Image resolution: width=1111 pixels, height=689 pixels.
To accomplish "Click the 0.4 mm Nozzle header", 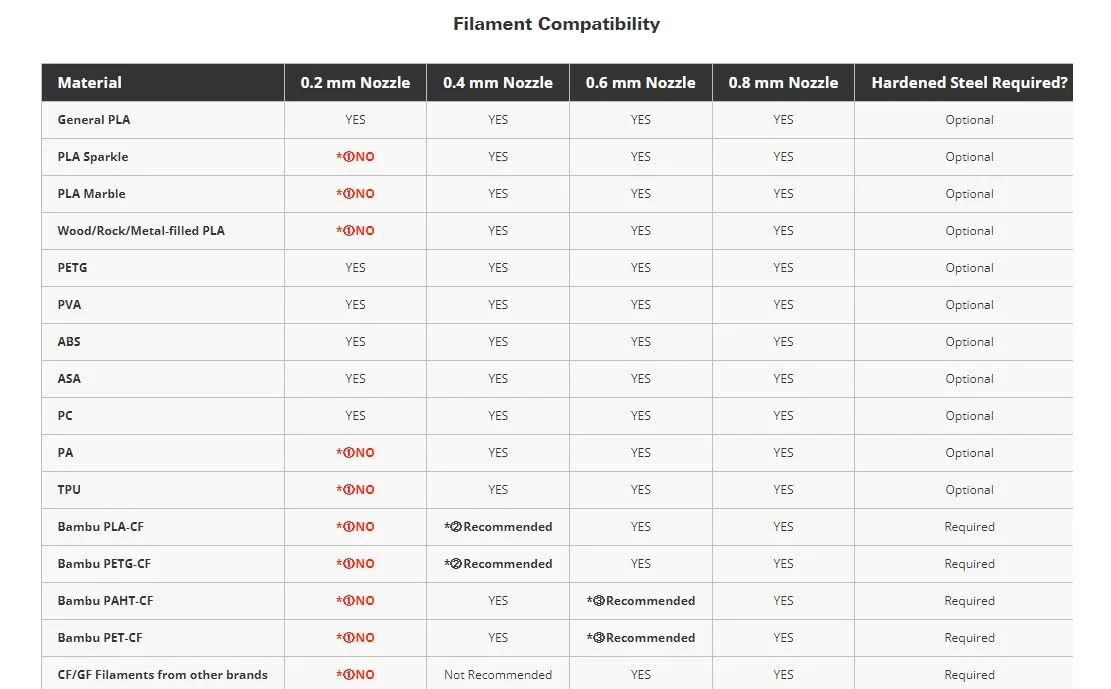I will 498,83.
